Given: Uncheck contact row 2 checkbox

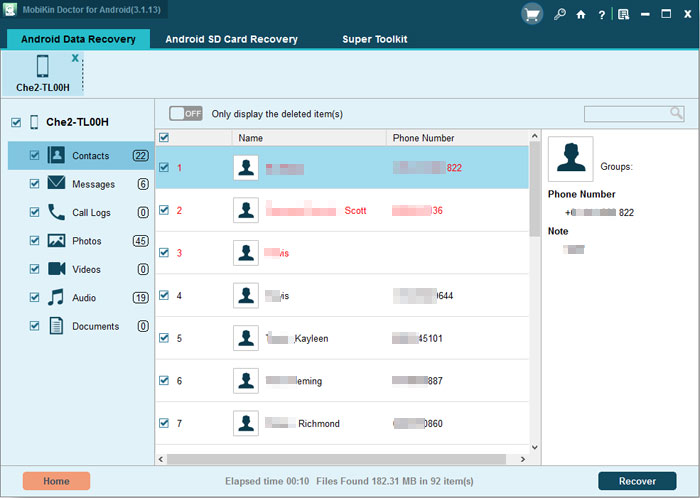Looking at the screenshot, I should click(x=164, y=210).
